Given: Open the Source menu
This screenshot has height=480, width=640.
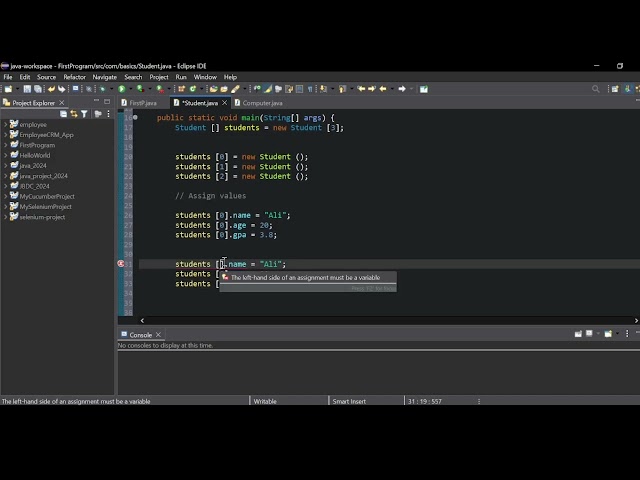Looking at the screenshot, I should point(46,77).
